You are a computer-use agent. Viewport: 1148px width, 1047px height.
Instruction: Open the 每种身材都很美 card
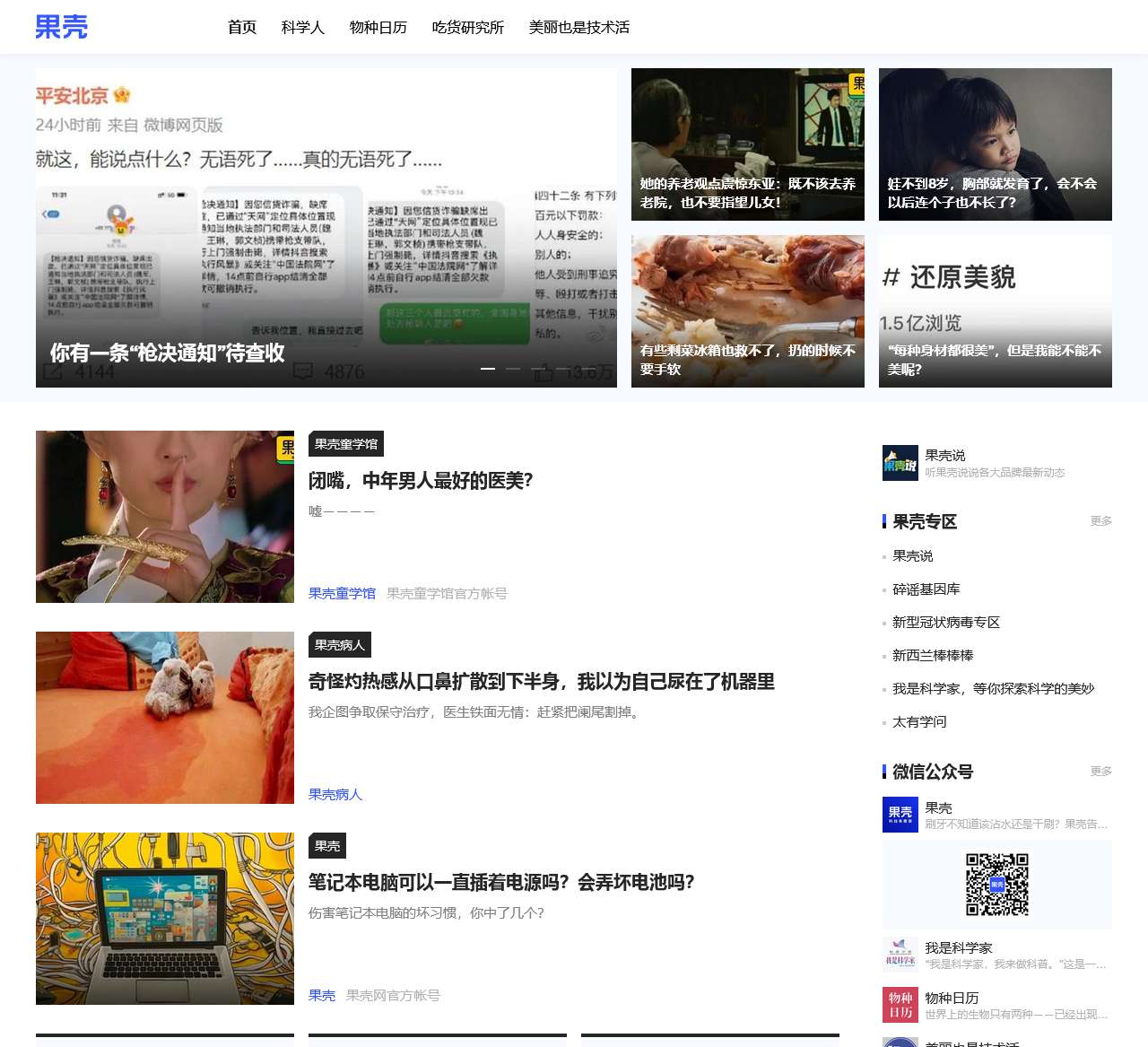tap(996, 311)
